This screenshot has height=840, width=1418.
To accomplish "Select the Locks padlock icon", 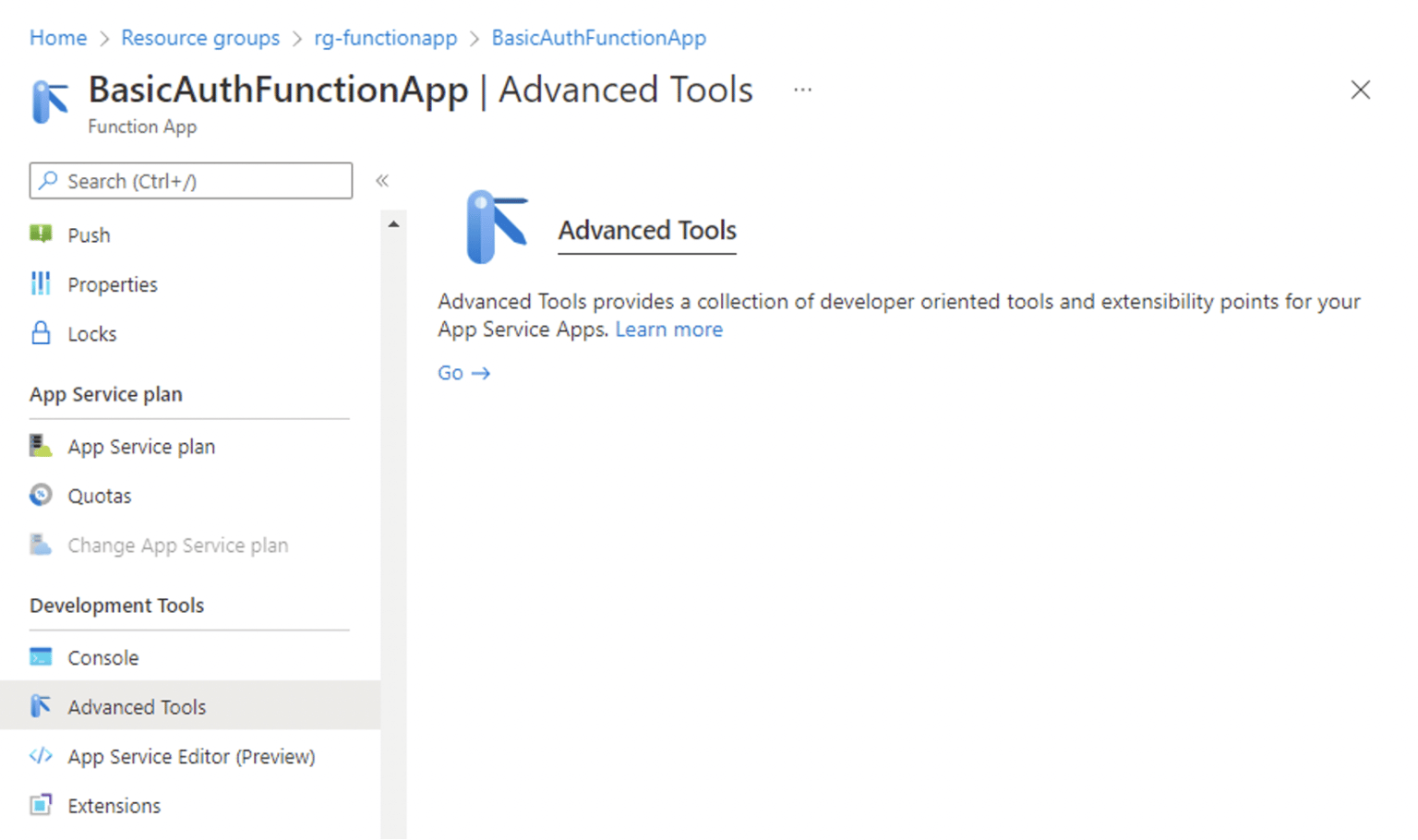I will point(41,333).
